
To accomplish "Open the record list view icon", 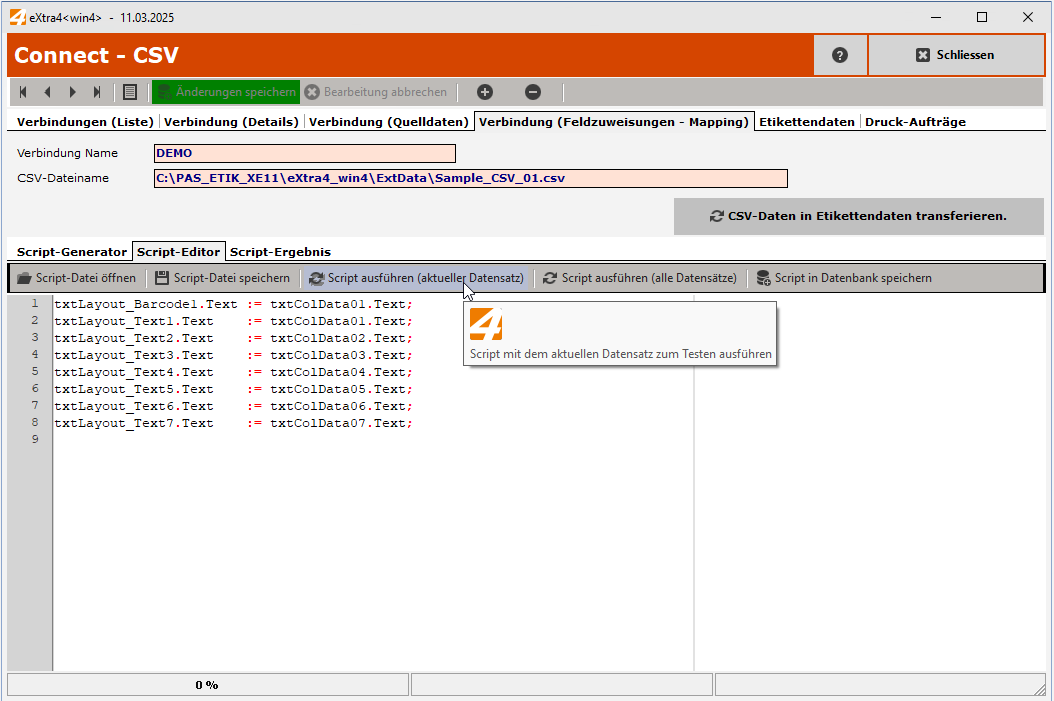I will click(x=129, y=91).
